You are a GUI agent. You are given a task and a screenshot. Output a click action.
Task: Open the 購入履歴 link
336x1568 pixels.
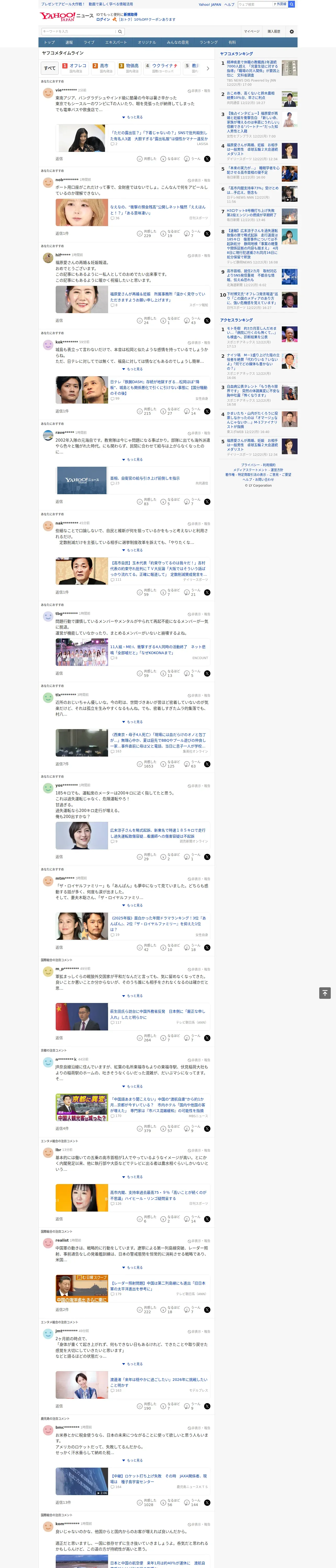coord(274,32)
